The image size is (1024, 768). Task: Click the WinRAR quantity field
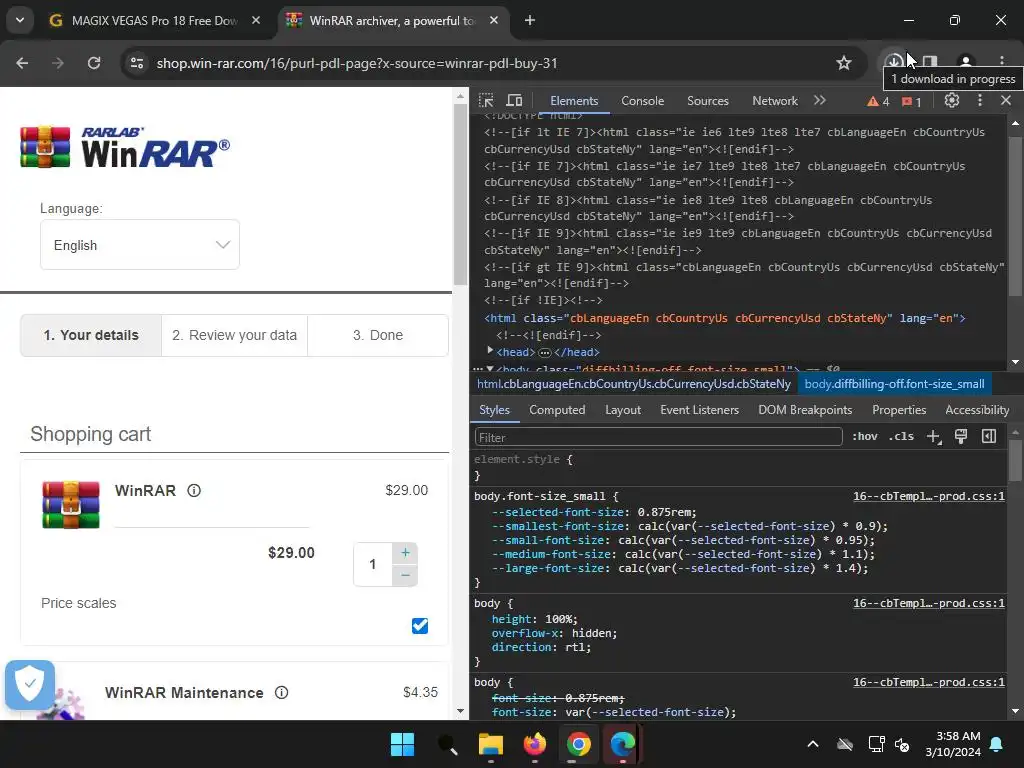click(x=373, y=564)
